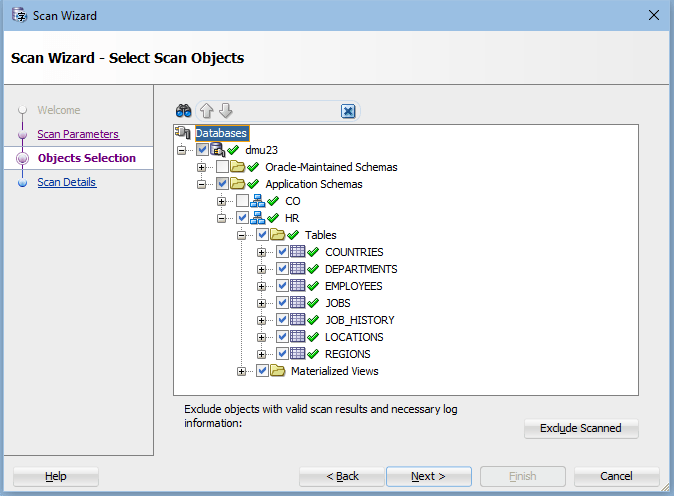This screenshot has width=674, height=496.
Task: Click the Cancel button
Action: point(616,476)
